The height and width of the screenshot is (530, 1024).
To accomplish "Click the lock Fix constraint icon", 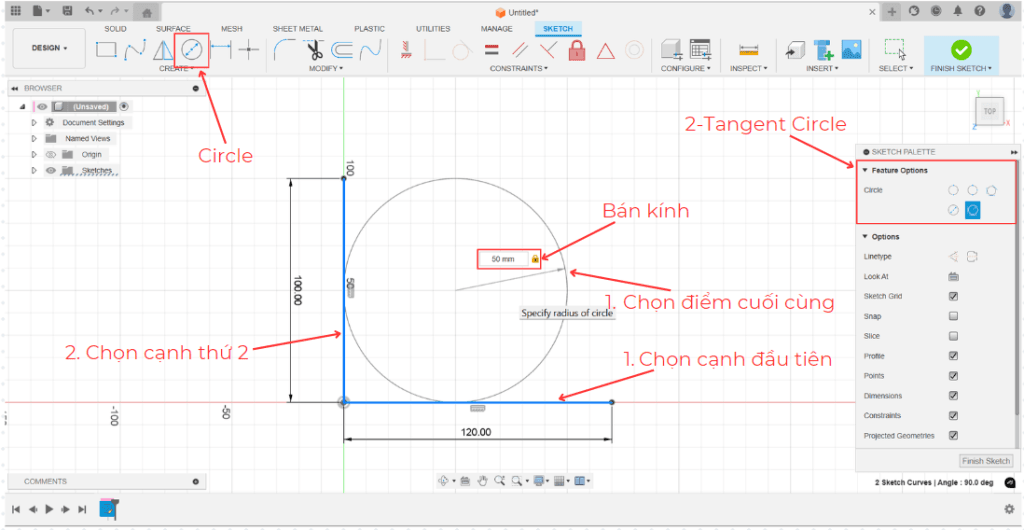I will click(x=576, y=50).
